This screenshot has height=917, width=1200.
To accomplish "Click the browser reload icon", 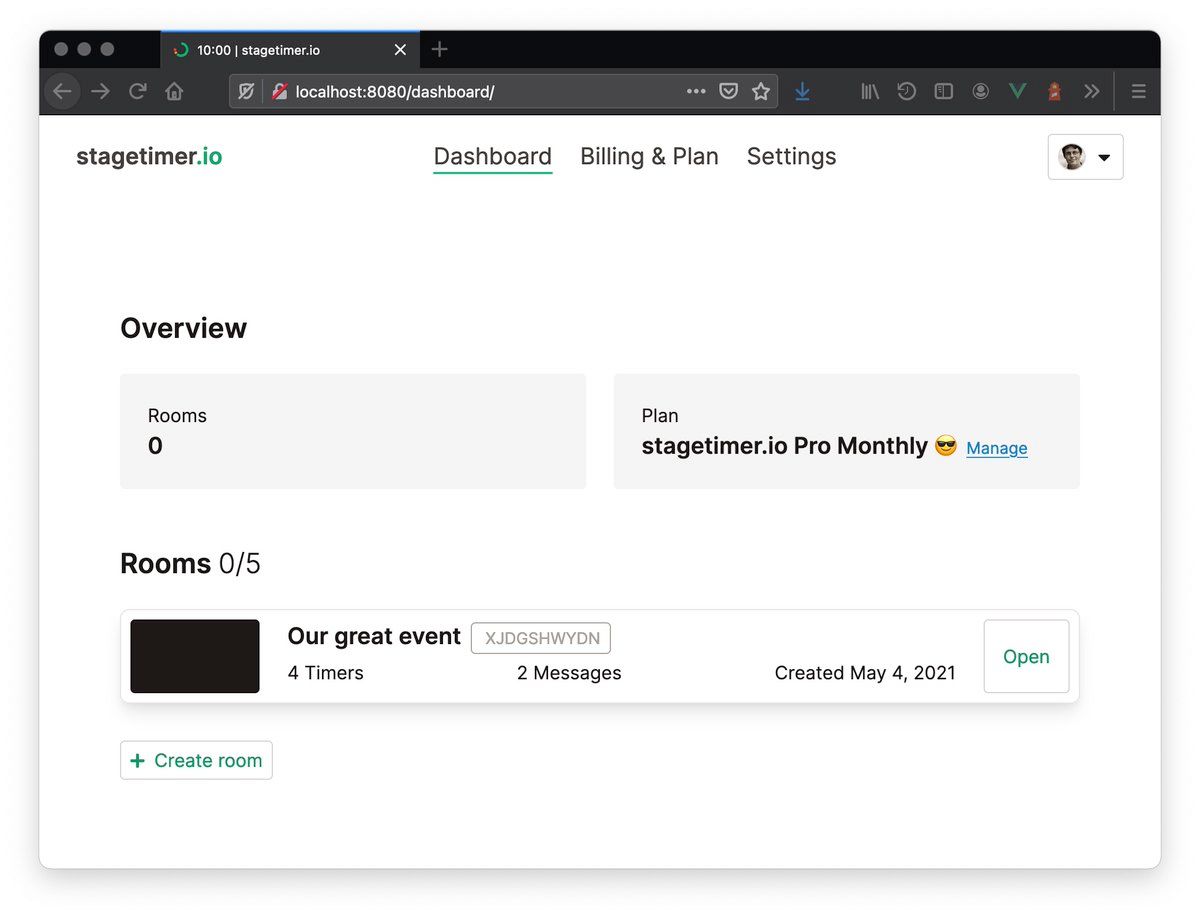I will pos(138,92).
